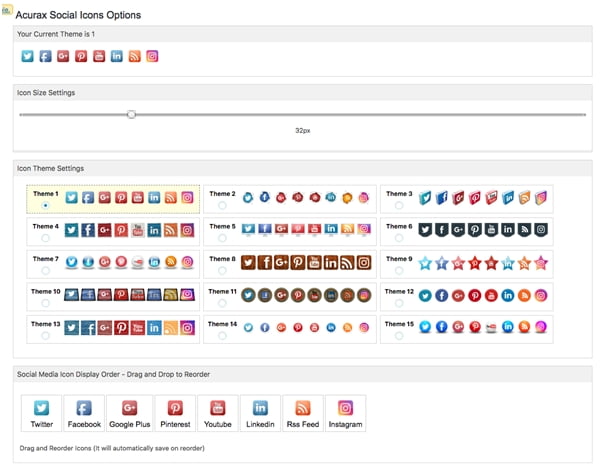
Task: Choose the Theme 13 radio button
Action: click(46, 336)
